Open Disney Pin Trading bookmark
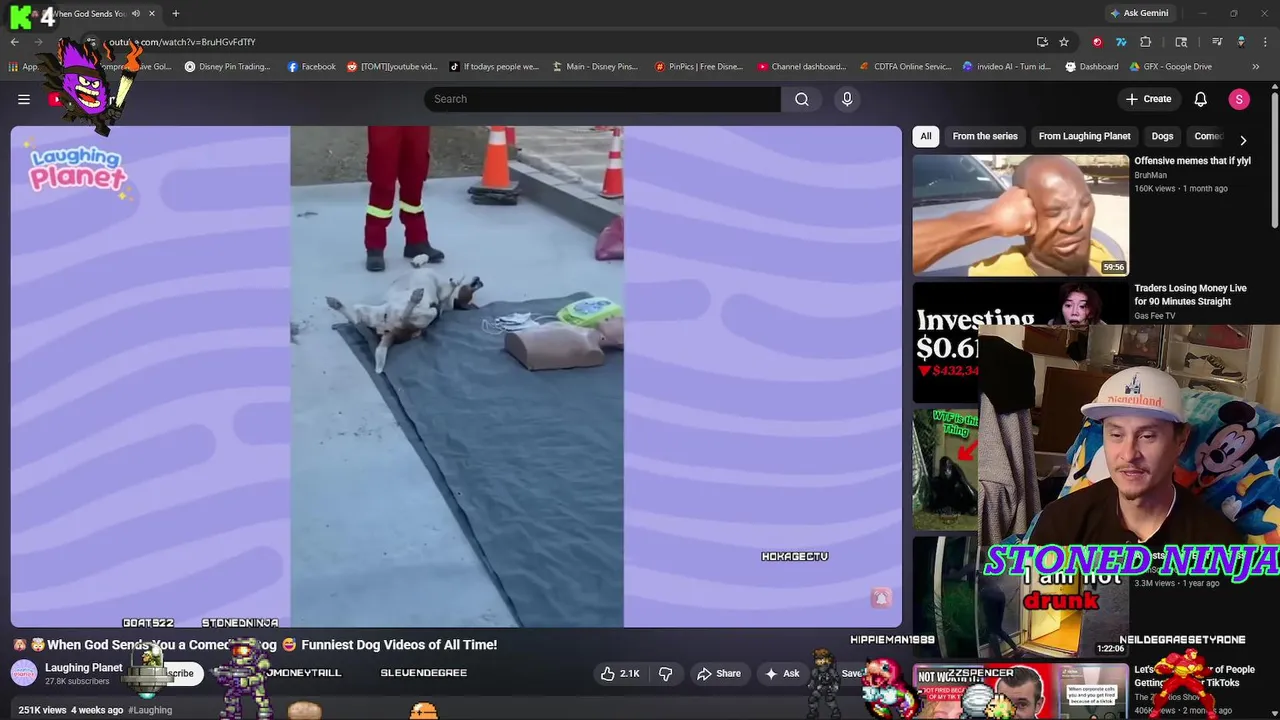The image size is (1280, 720). (227, 67)
